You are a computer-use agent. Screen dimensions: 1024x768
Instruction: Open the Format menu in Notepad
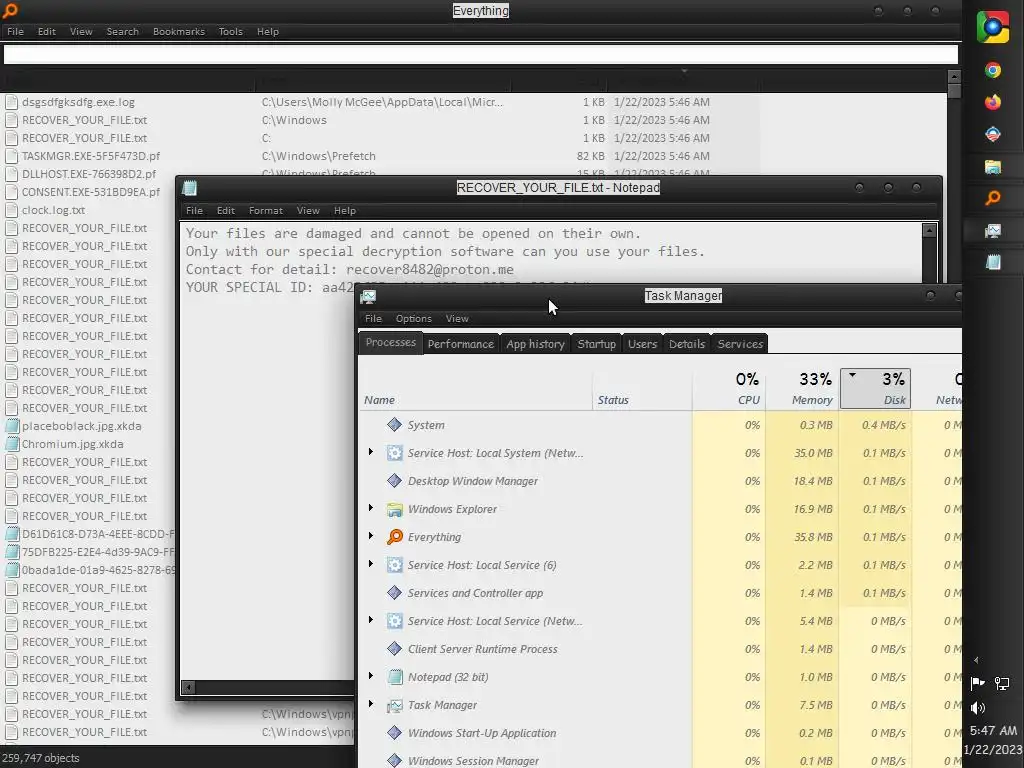[x=266, y=210]
